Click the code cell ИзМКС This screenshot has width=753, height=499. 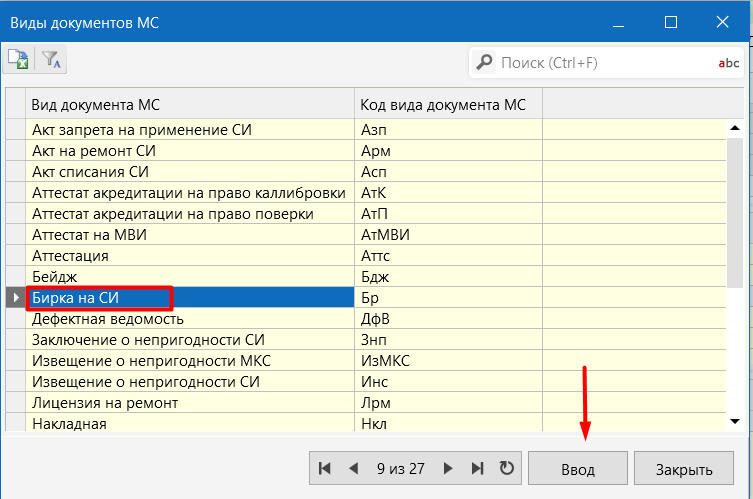tap(449, 361)
